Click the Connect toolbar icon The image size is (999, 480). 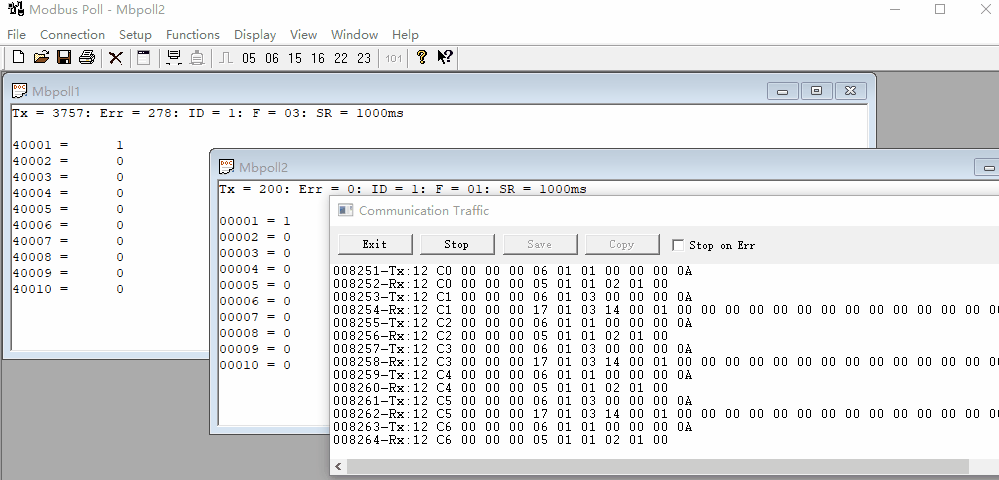pyautogui.click(x=173, y=57)
